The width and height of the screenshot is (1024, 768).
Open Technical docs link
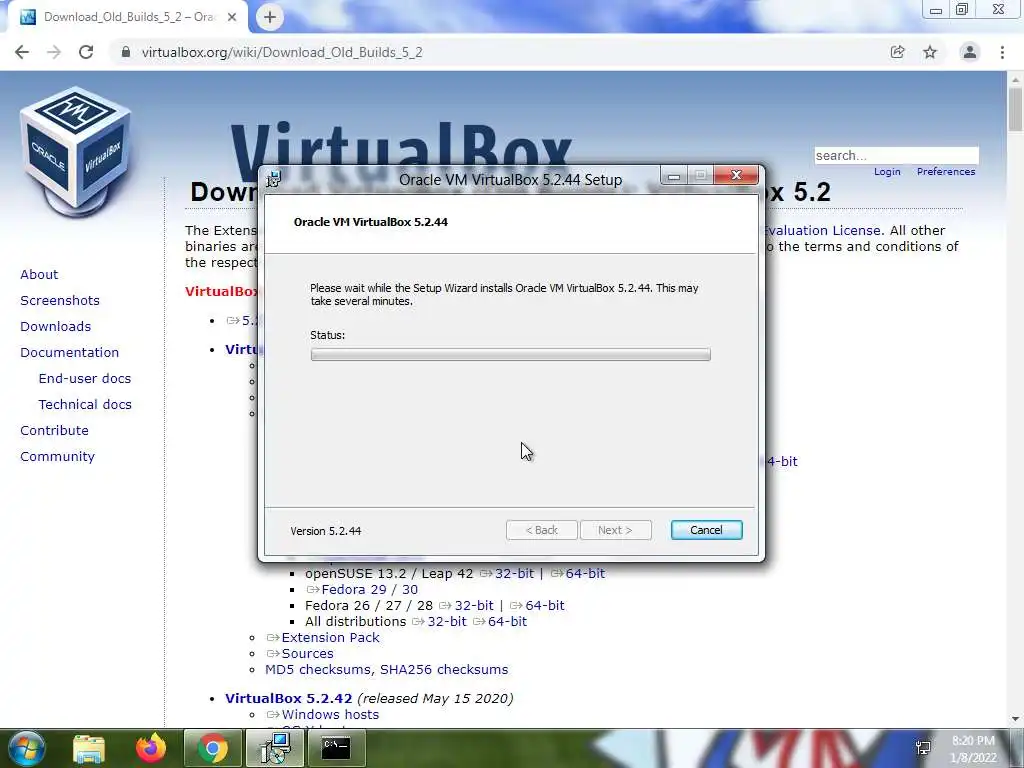(85, 405)
